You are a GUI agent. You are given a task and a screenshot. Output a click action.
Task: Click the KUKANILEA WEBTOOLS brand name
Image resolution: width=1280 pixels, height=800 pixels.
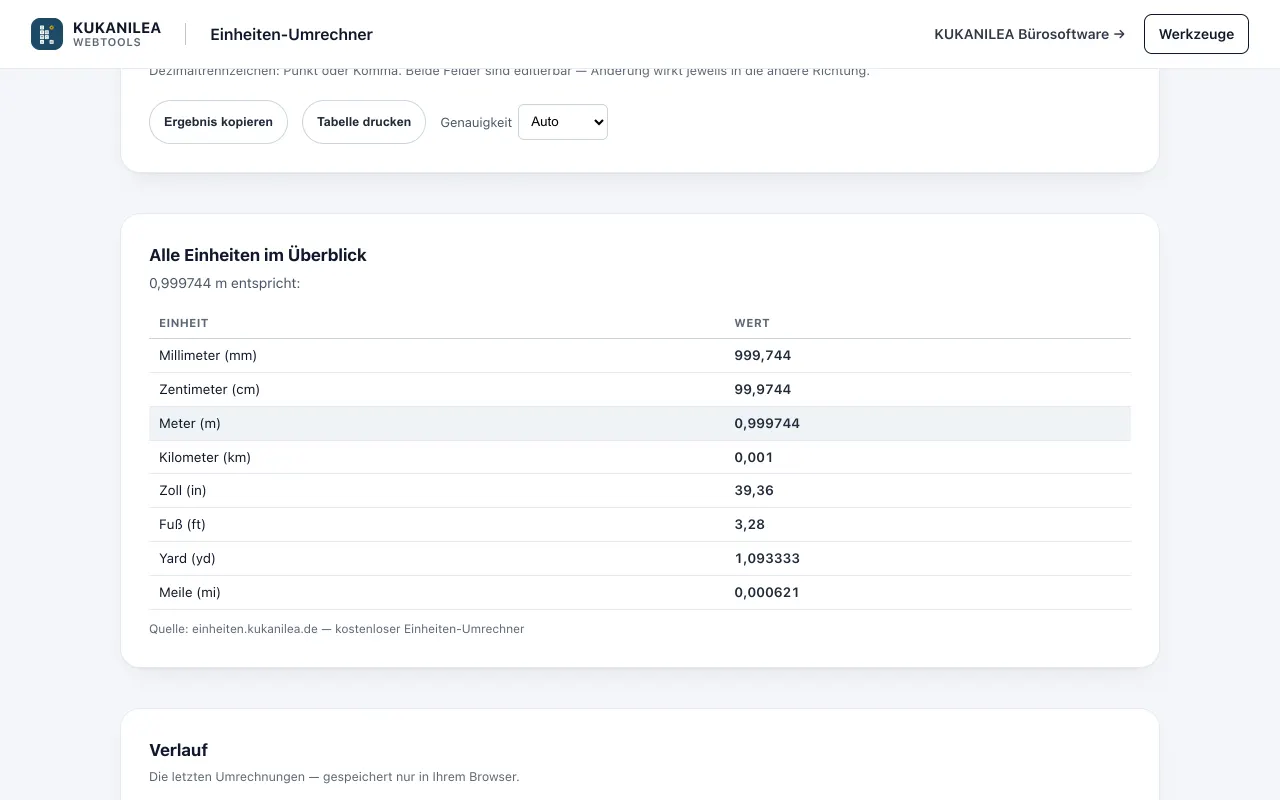pyautogui.click(x=117, y=34)
